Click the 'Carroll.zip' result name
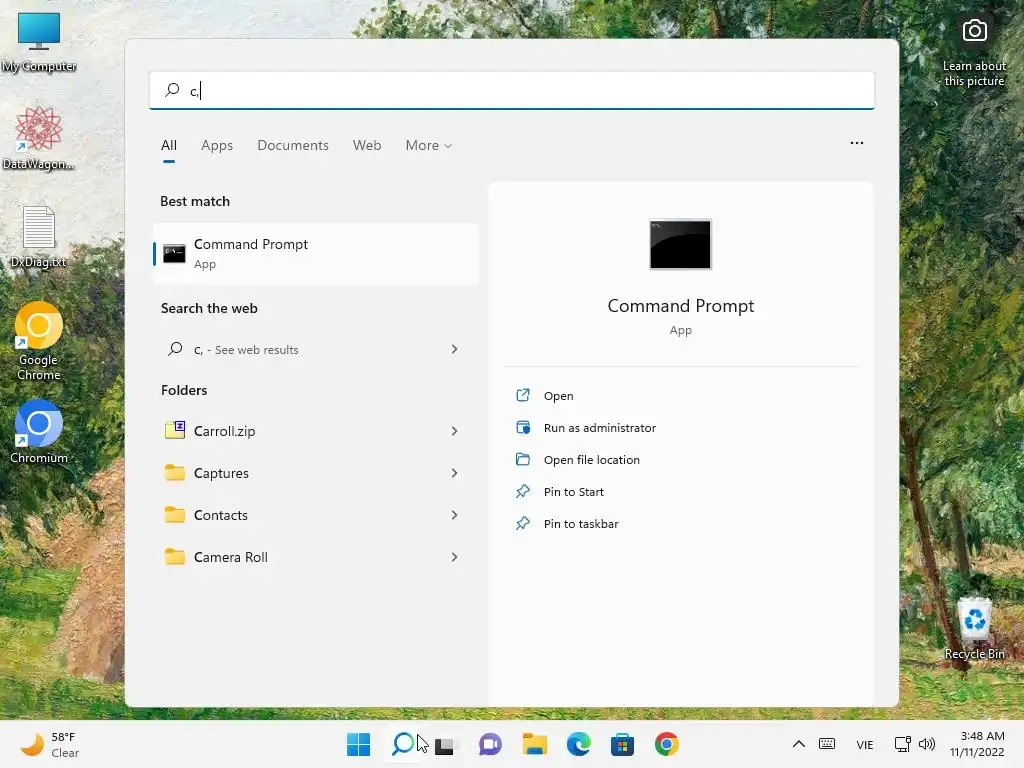1024x768 pixels. tap(224, 431)
